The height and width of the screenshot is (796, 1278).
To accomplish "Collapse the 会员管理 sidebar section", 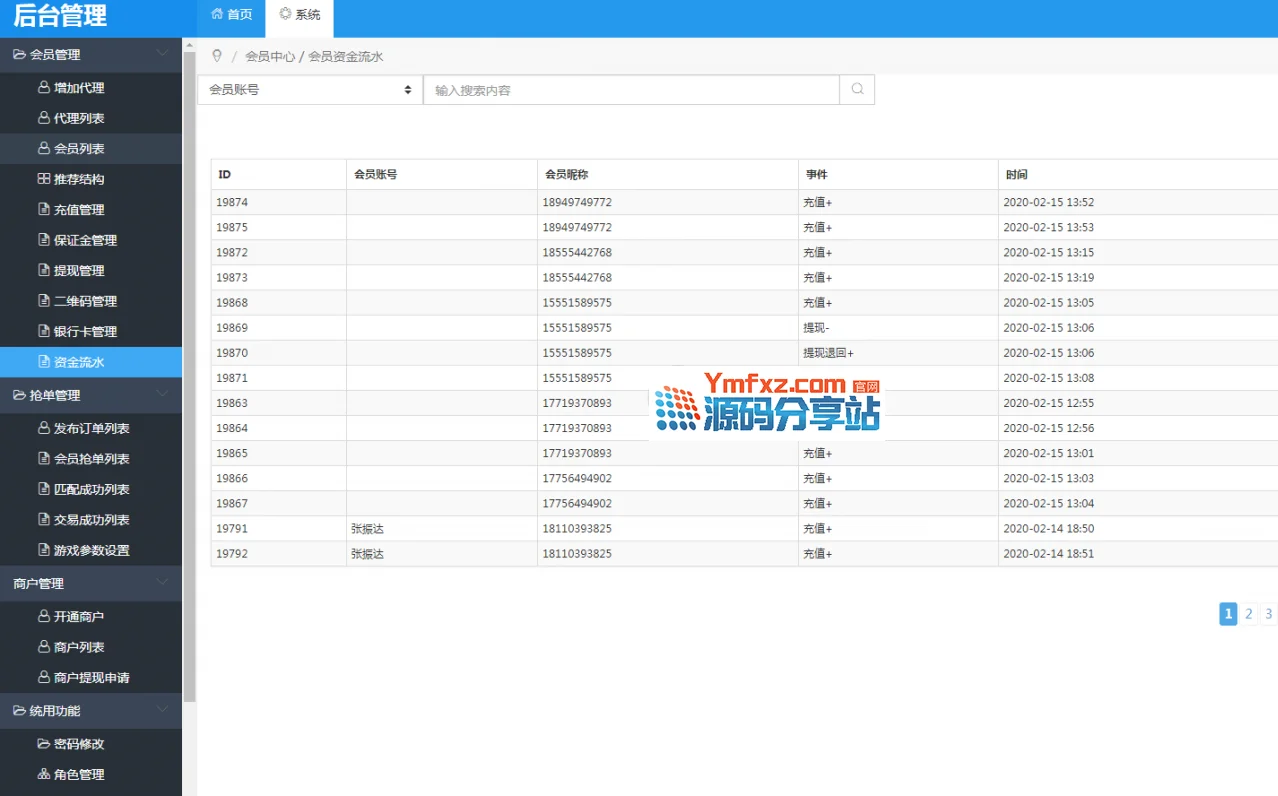I will tap(162, 54).
